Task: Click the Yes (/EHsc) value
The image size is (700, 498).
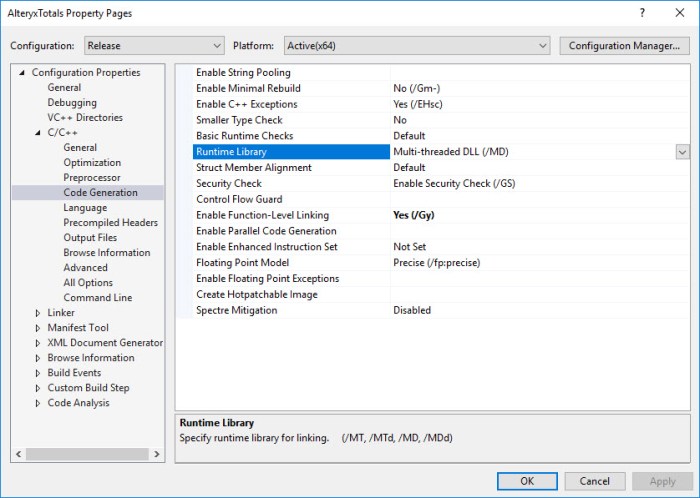Action: [418, 104]
